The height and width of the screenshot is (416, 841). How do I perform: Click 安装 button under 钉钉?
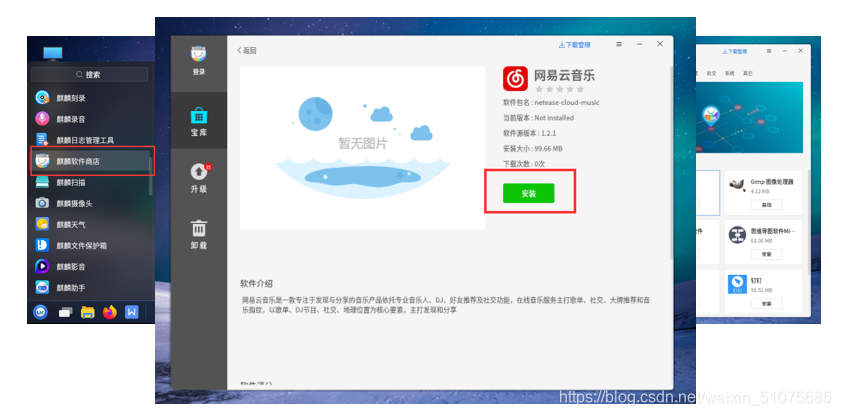pyautogui.click(x=766, y=303)
